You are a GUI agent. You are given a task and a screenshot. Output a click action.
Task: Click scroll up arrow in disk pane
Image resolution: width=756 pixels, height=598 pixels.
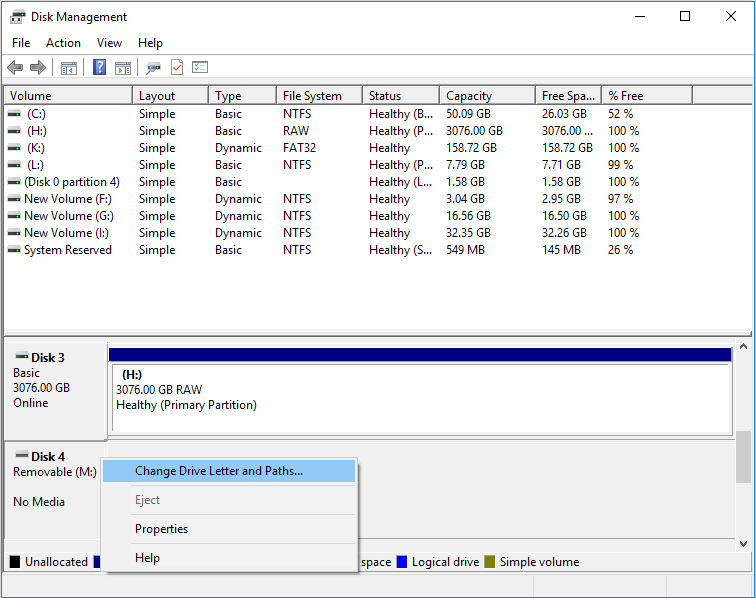point(743,346)
